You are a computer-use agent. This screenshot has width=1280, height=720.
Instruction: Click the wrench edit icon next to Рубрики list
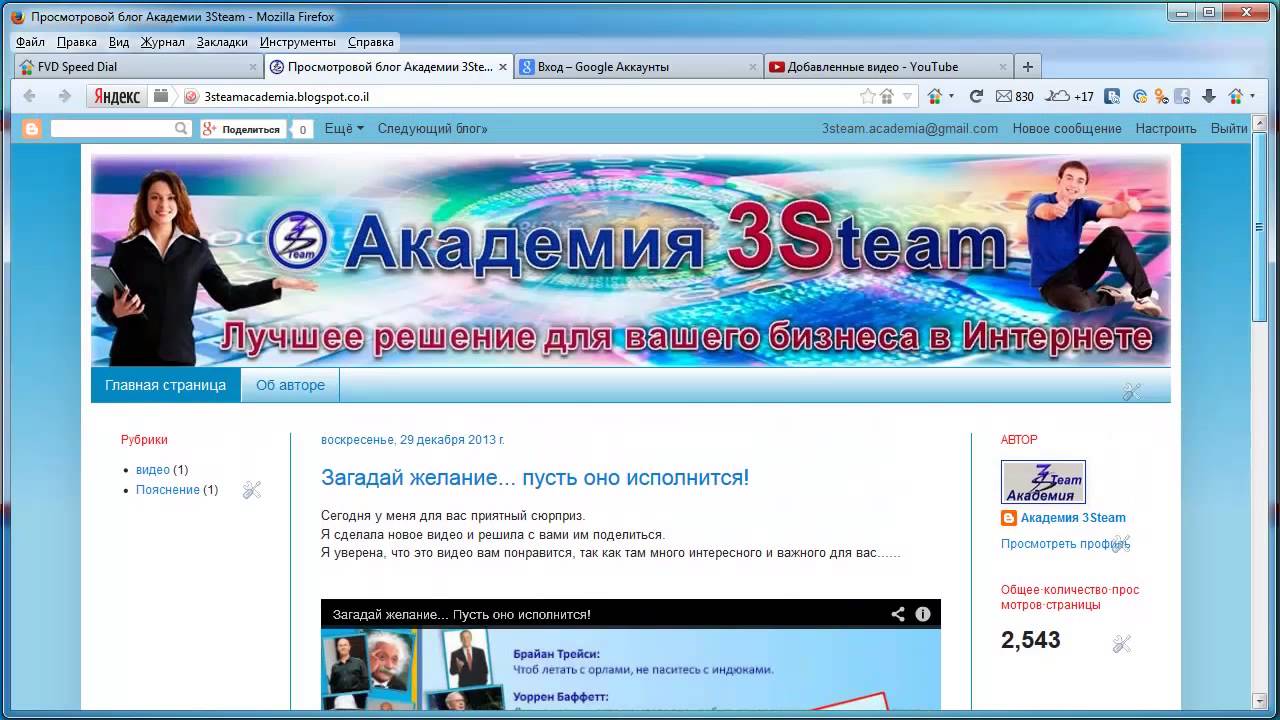(x=252, y=490)
